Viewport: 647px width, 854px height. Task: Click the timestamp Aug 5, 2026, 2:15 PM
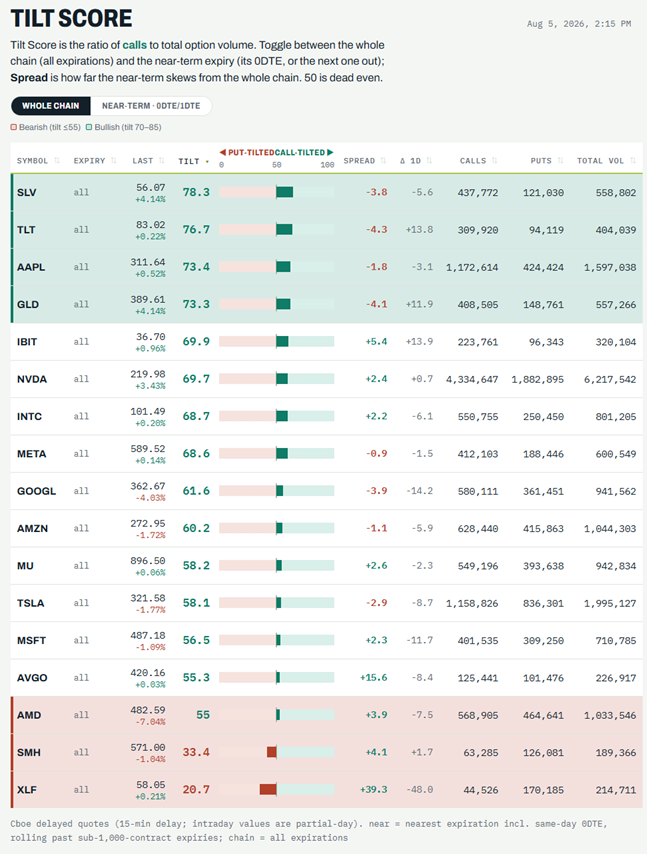point(579,23)
